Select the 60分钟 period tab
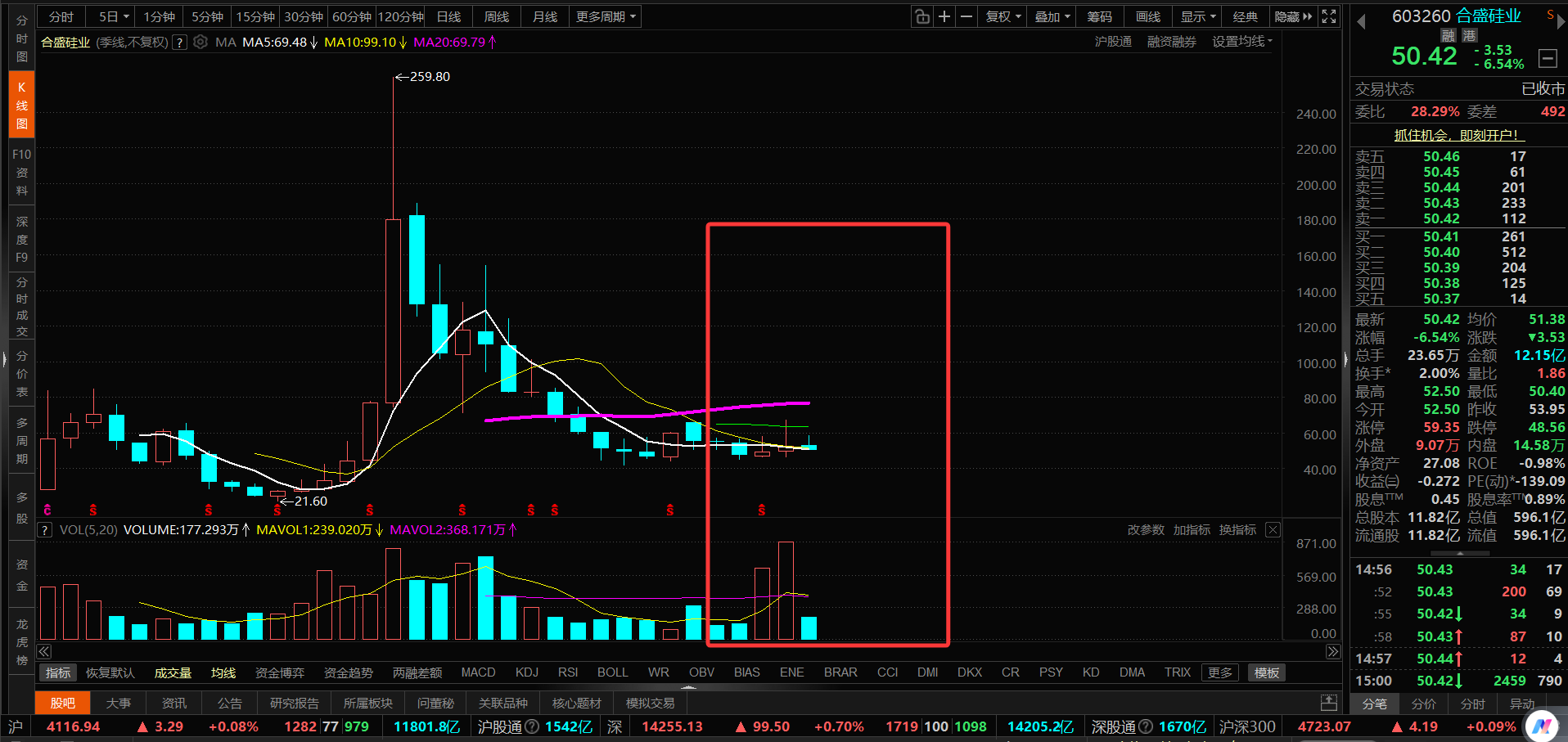Image resolution: width=1568 pixels, height=742 pixels. 352,16
